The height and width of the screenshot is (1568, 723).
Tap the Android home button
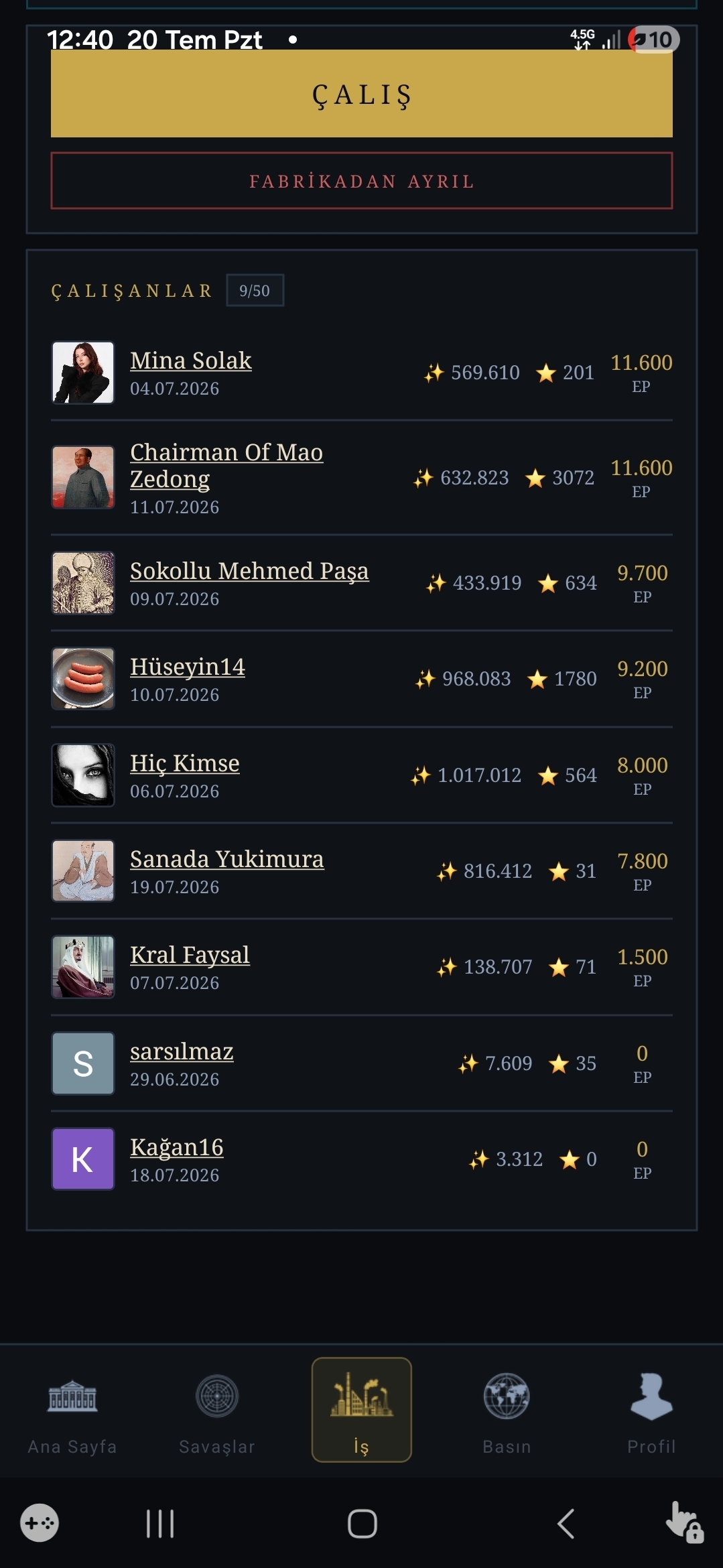[x=363, y=1524]
